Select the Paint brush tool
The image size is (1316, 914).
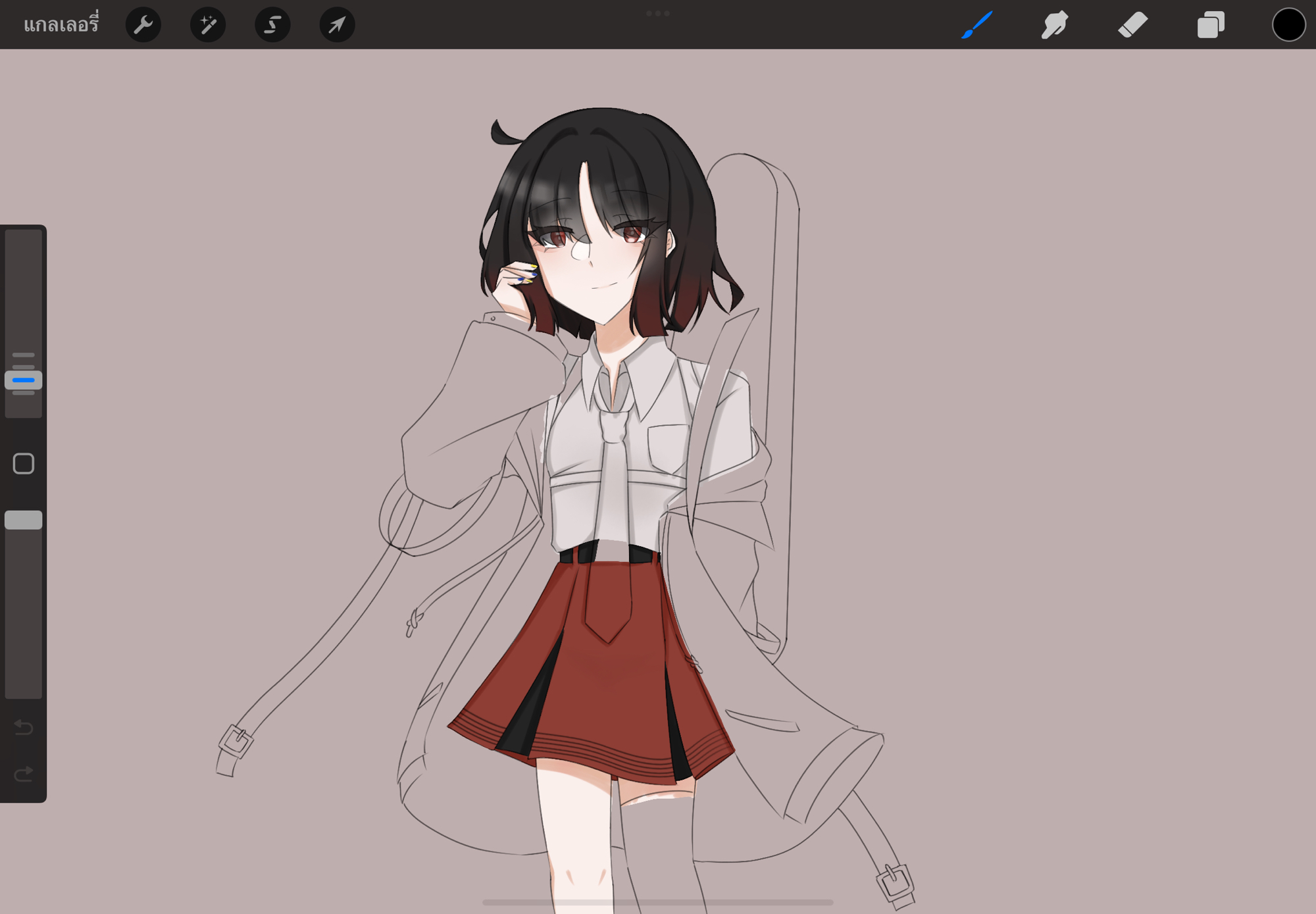click(976, 25)
